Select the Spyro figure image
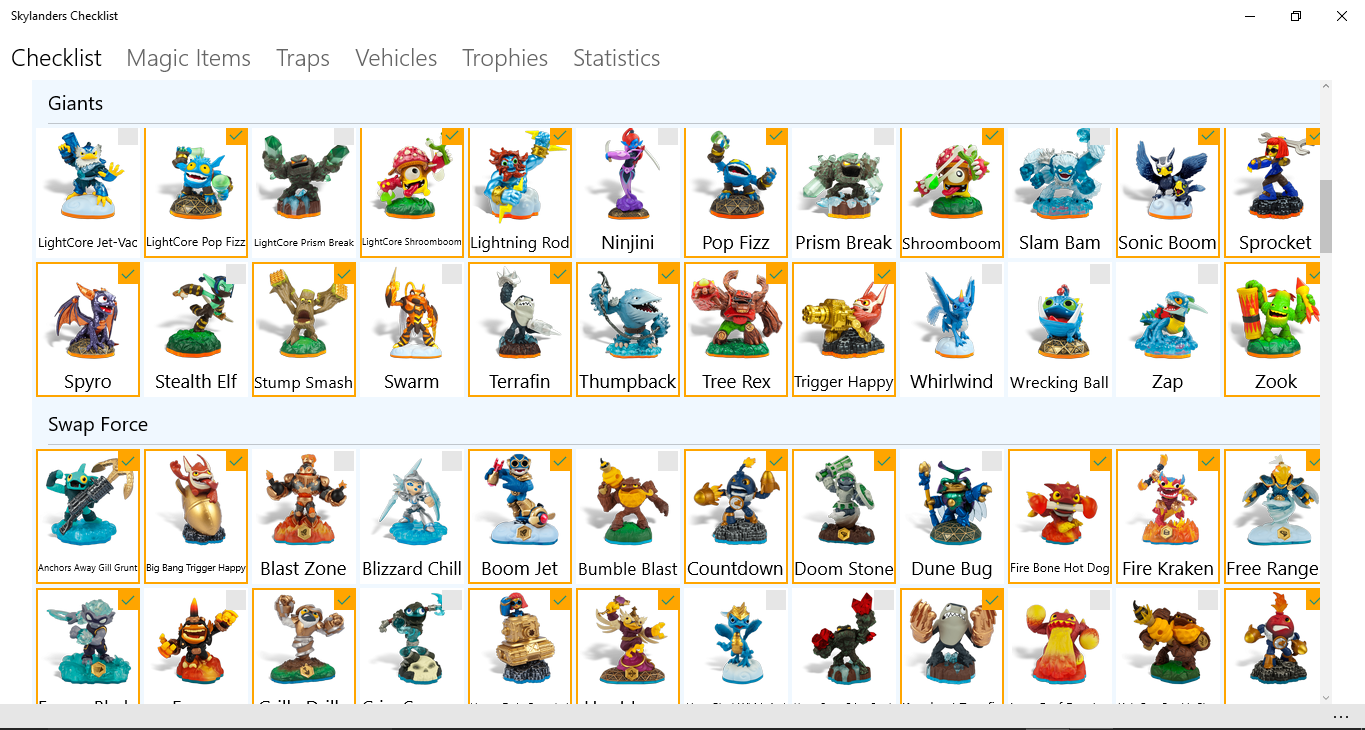1365x730 pixels. (87, 320)
